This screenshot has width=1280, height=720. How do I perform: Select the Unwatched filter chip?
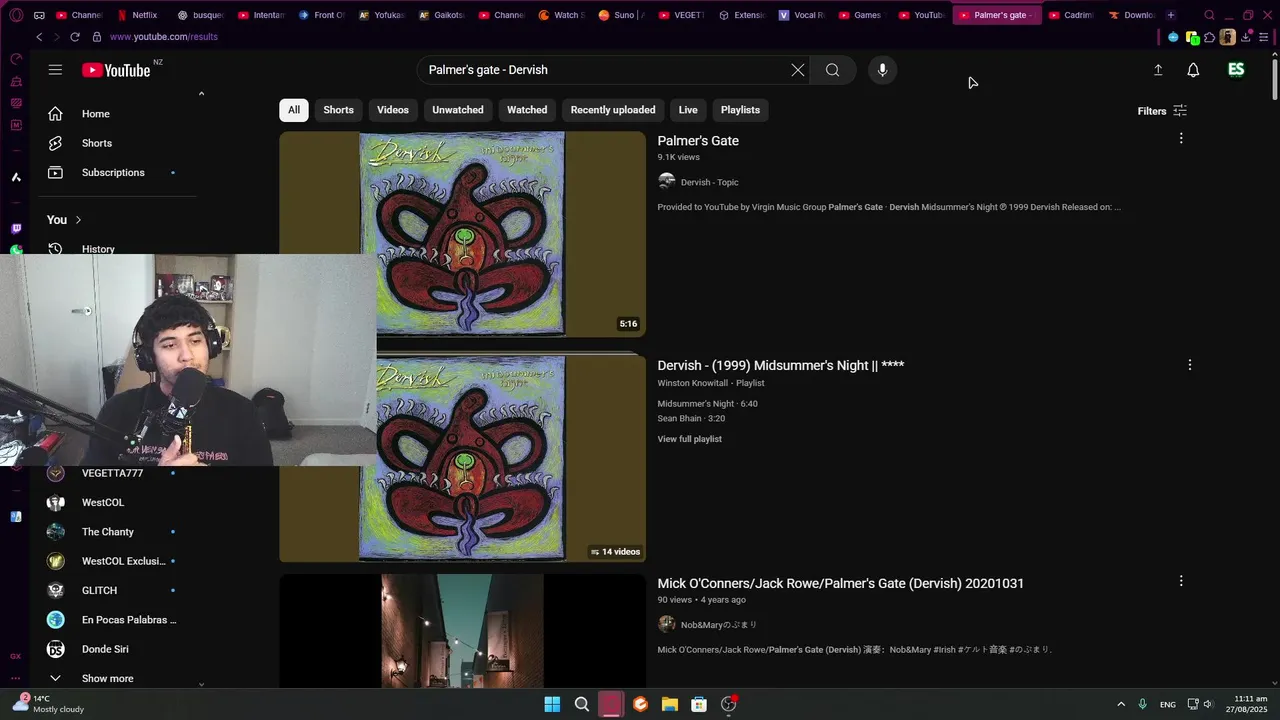(x=458, y=110)
